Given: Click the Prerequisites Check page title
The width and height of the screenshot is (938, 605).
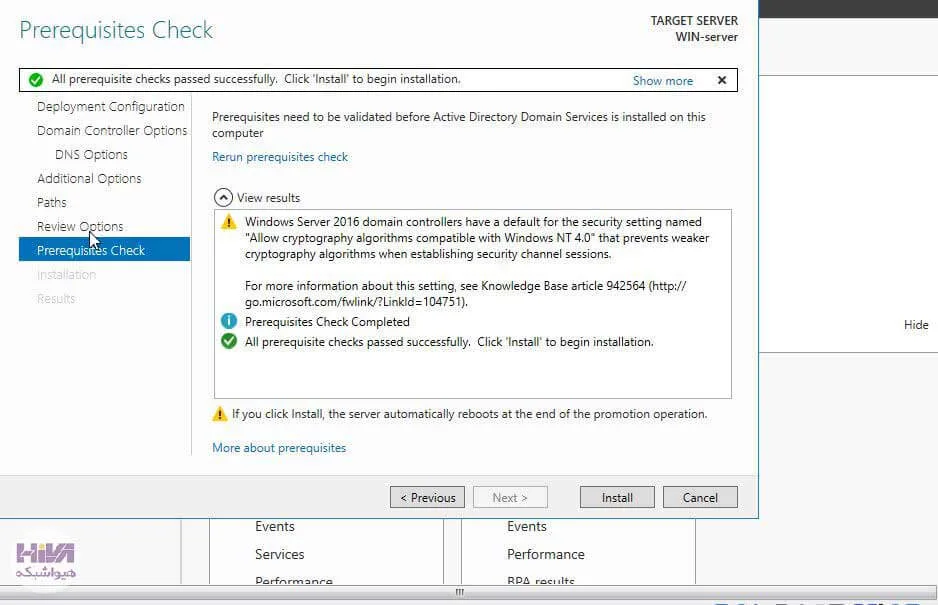Looking at the screenshot, I should click(116, 30).
